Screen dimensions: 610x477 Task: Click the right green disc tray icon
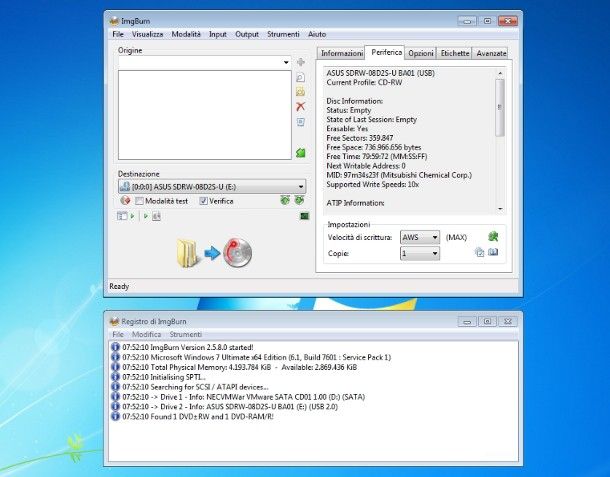[299, 200]
